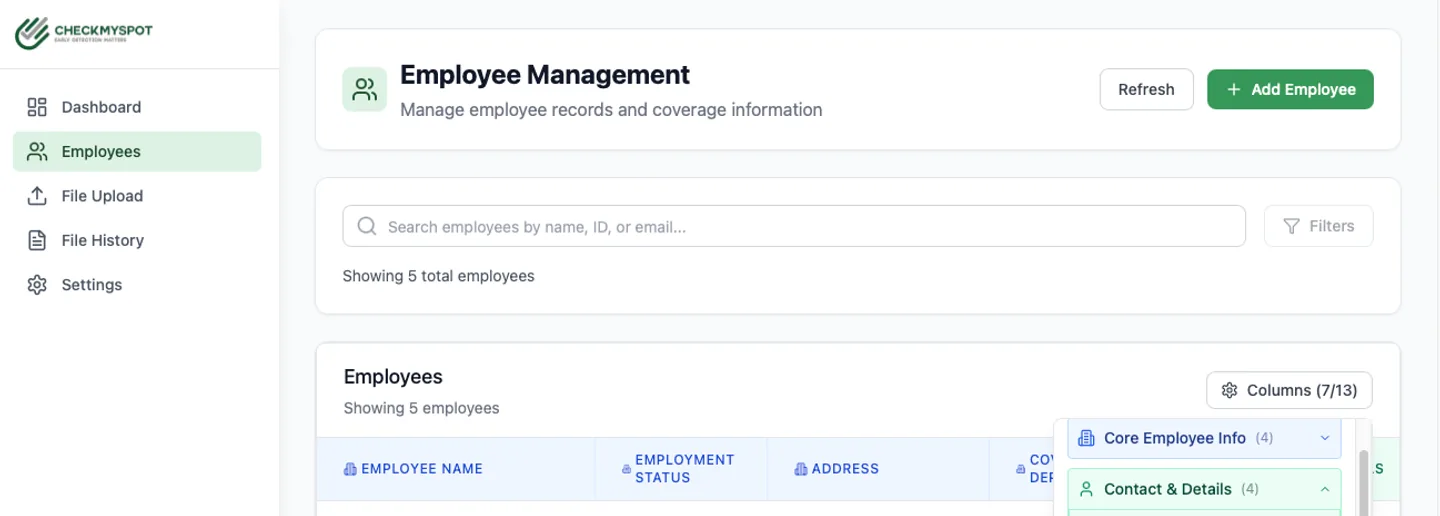
Task: Click the Employees table heading
Action: 393,377
